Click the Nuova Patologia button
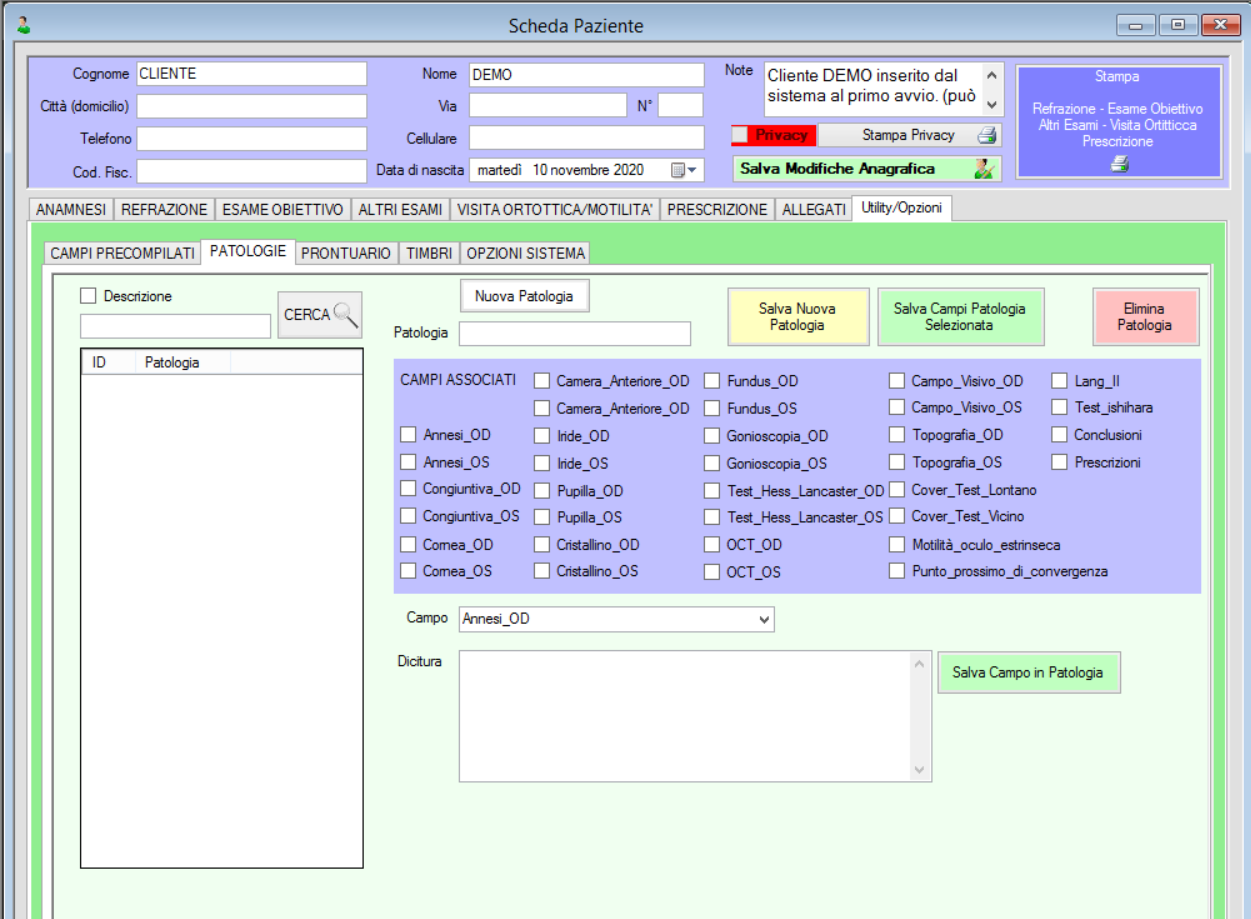This screenshot has width=1251, height=919. 524,296
